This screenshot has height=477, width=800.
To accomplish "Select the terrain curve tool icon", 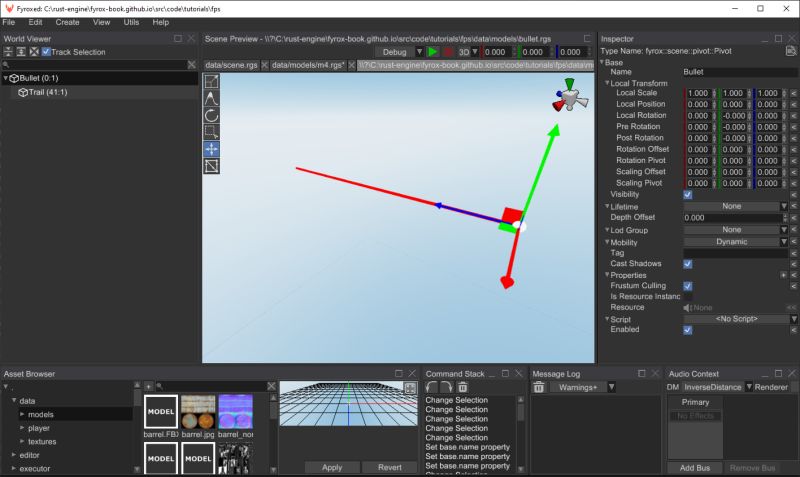I will (211, 98).
